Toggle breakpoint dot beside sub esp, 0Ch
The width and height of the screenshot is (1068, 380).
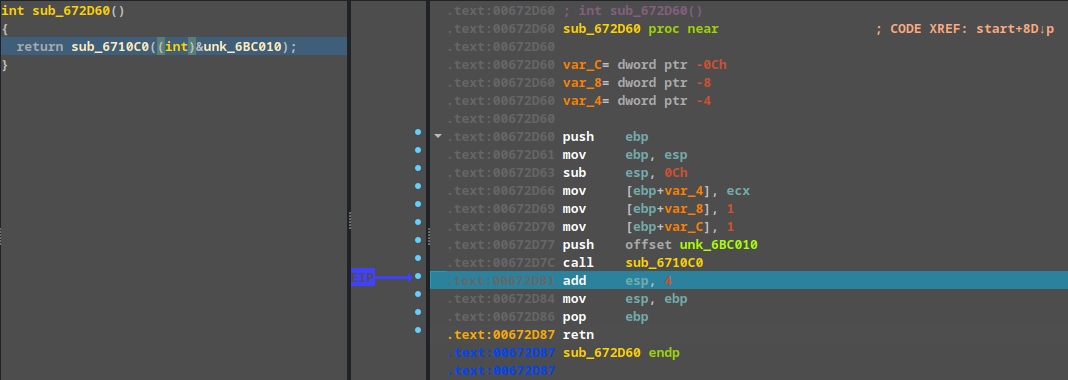click(x=418, y=168)
